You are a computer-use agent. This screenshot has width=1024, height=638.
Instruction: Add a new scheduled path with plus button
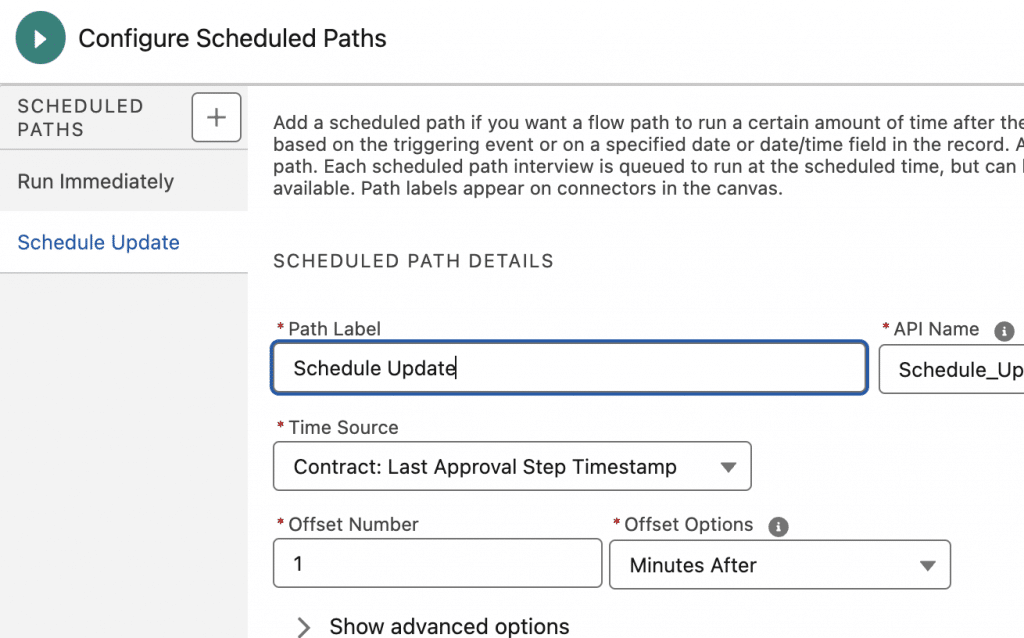[x=216, y=118]
